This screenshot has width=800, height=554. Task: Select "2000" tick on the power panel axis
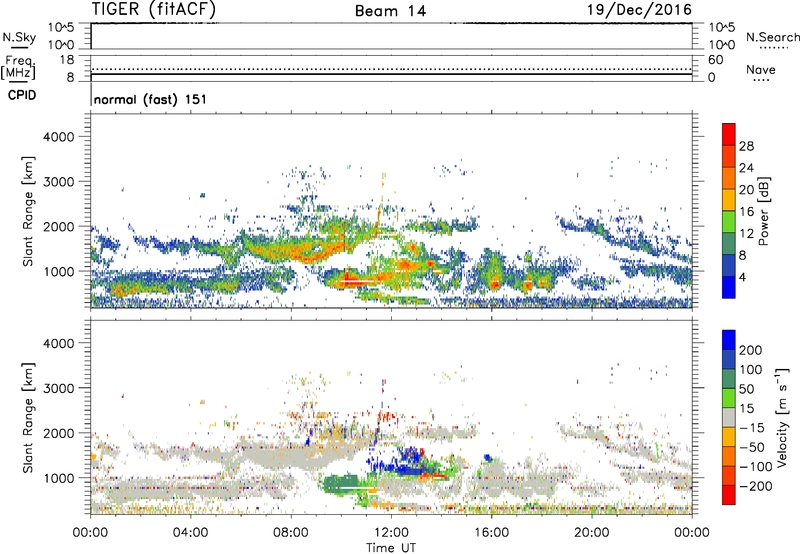coord(58,226)
